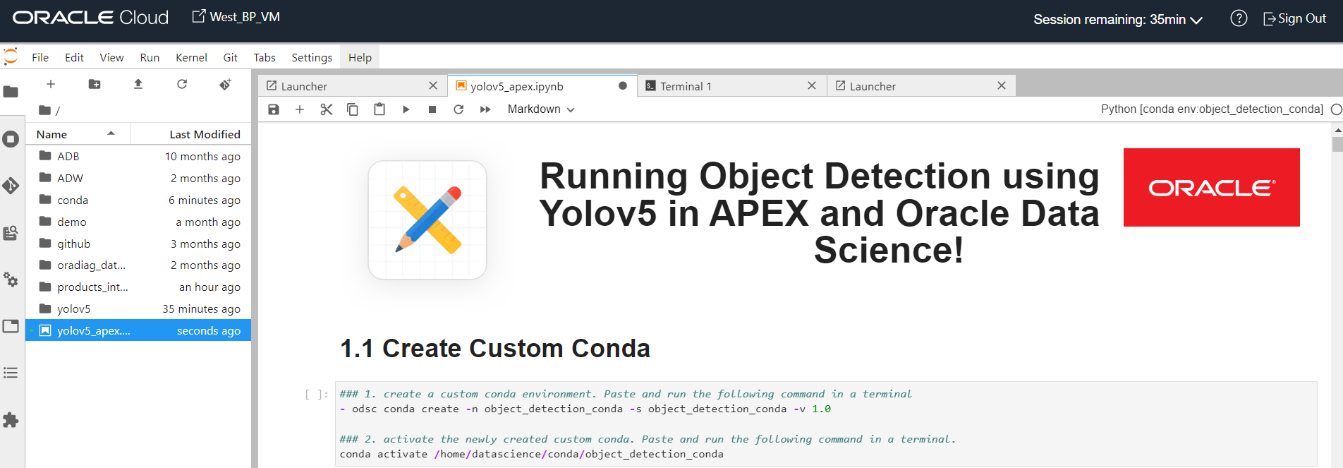Cut the selected cells with scissors icon
Image resolution: width=1343 pixels, height=468 pixels.
click(326, 109)
